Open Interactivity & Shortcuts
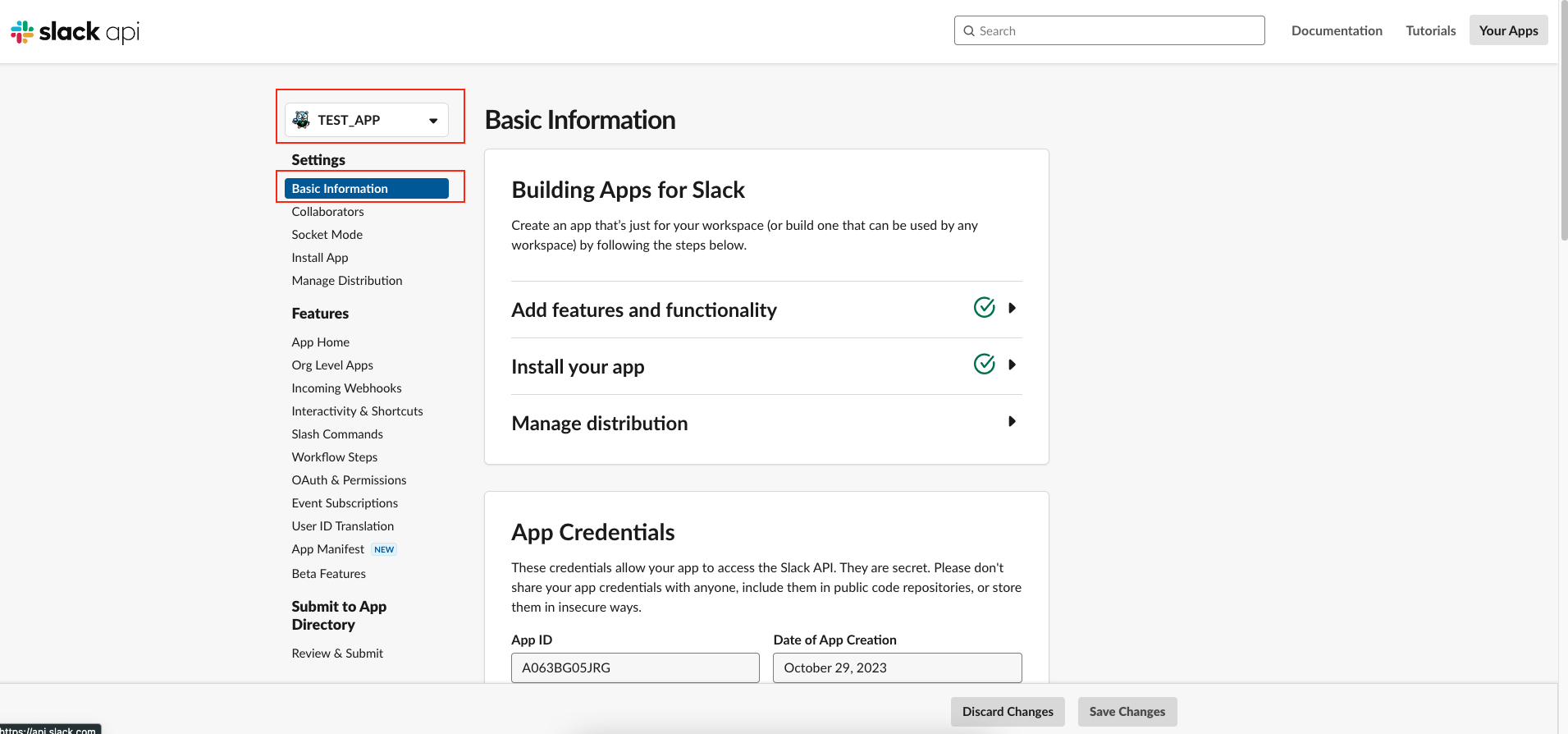 [x=357, y=411]
